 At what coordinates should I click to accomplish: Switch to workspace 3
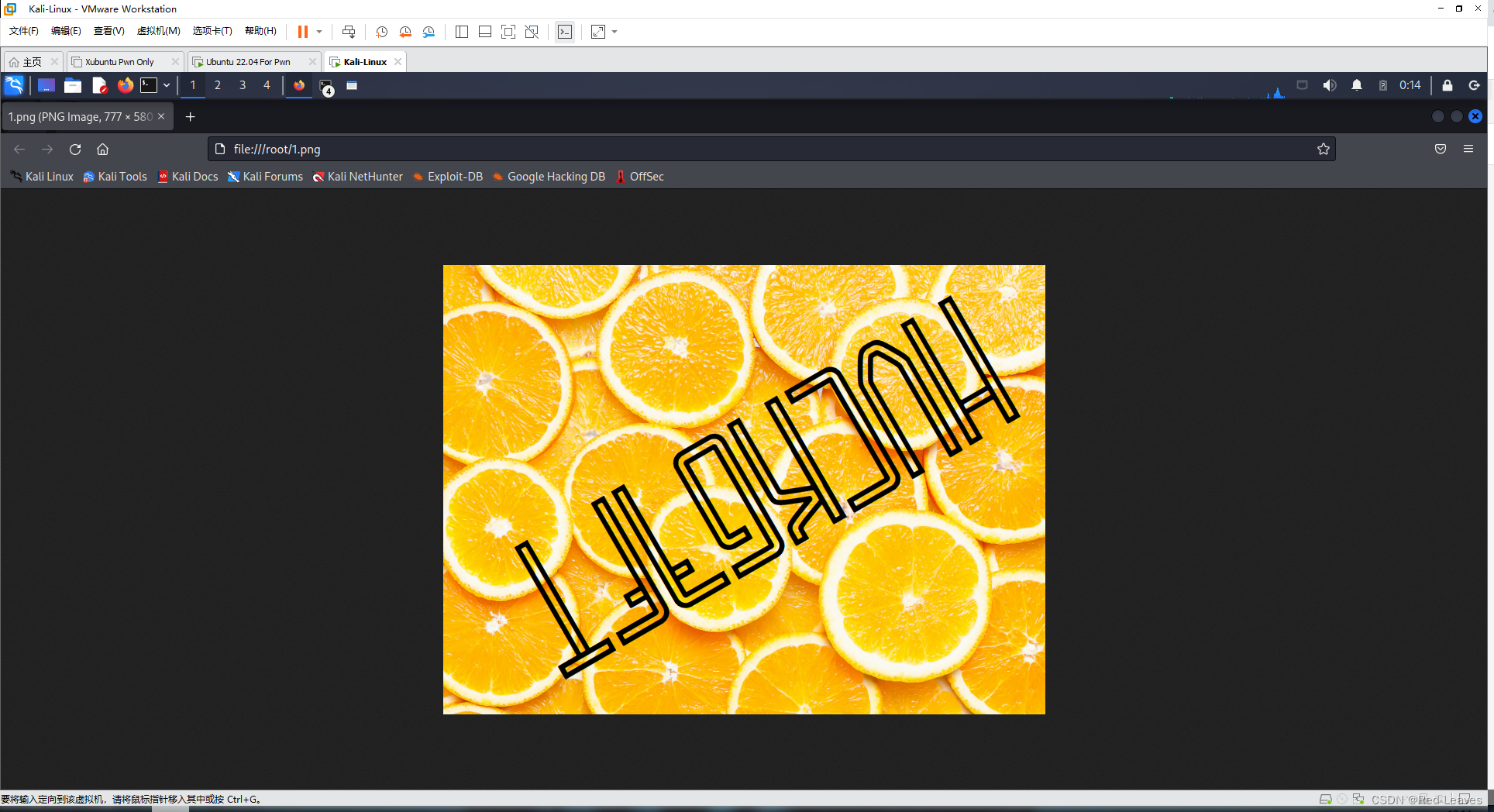pyautogui.click(x=243, y=85)
